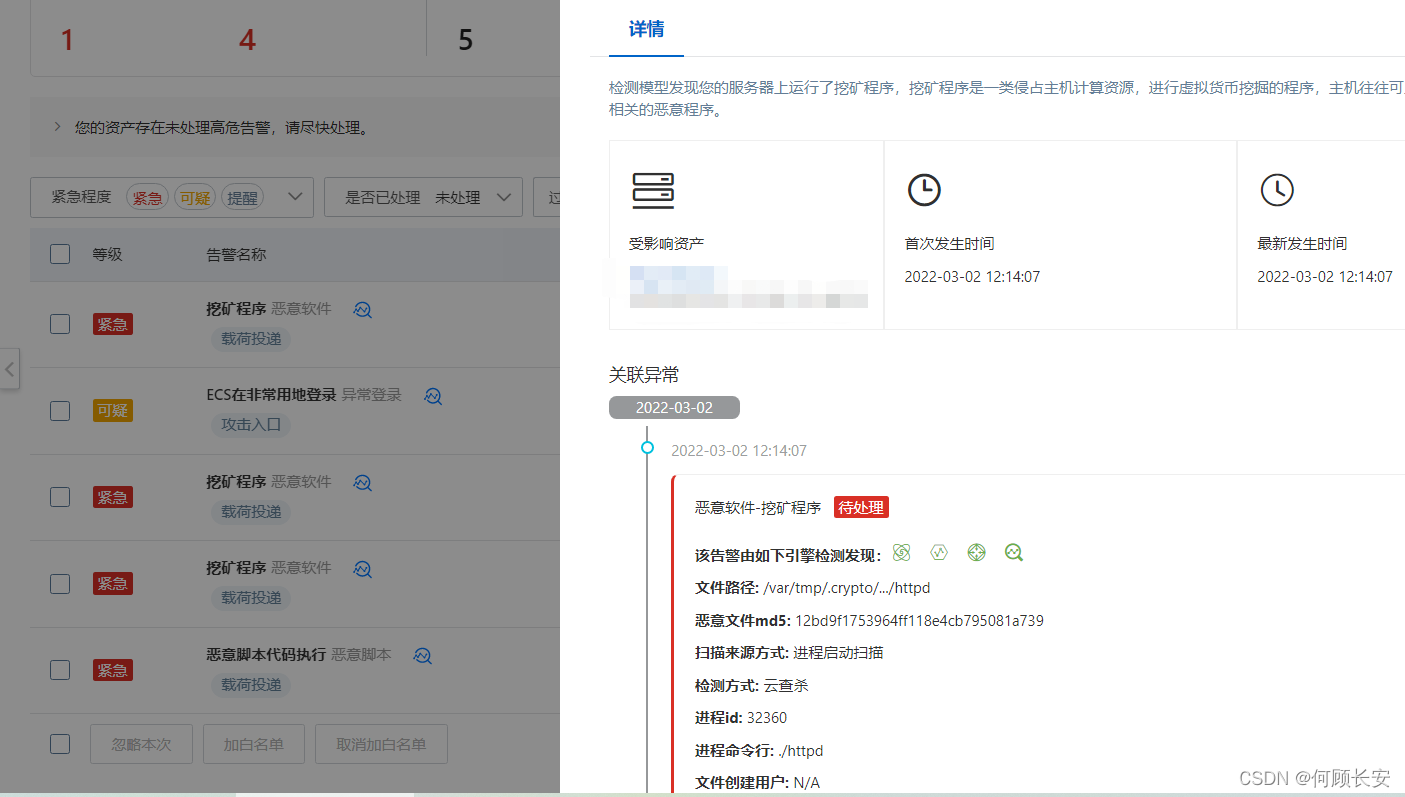Click the first square engine icon after 该告警由如下引擎检测发现
This screenshot has width=1405, height=797.
901,552
